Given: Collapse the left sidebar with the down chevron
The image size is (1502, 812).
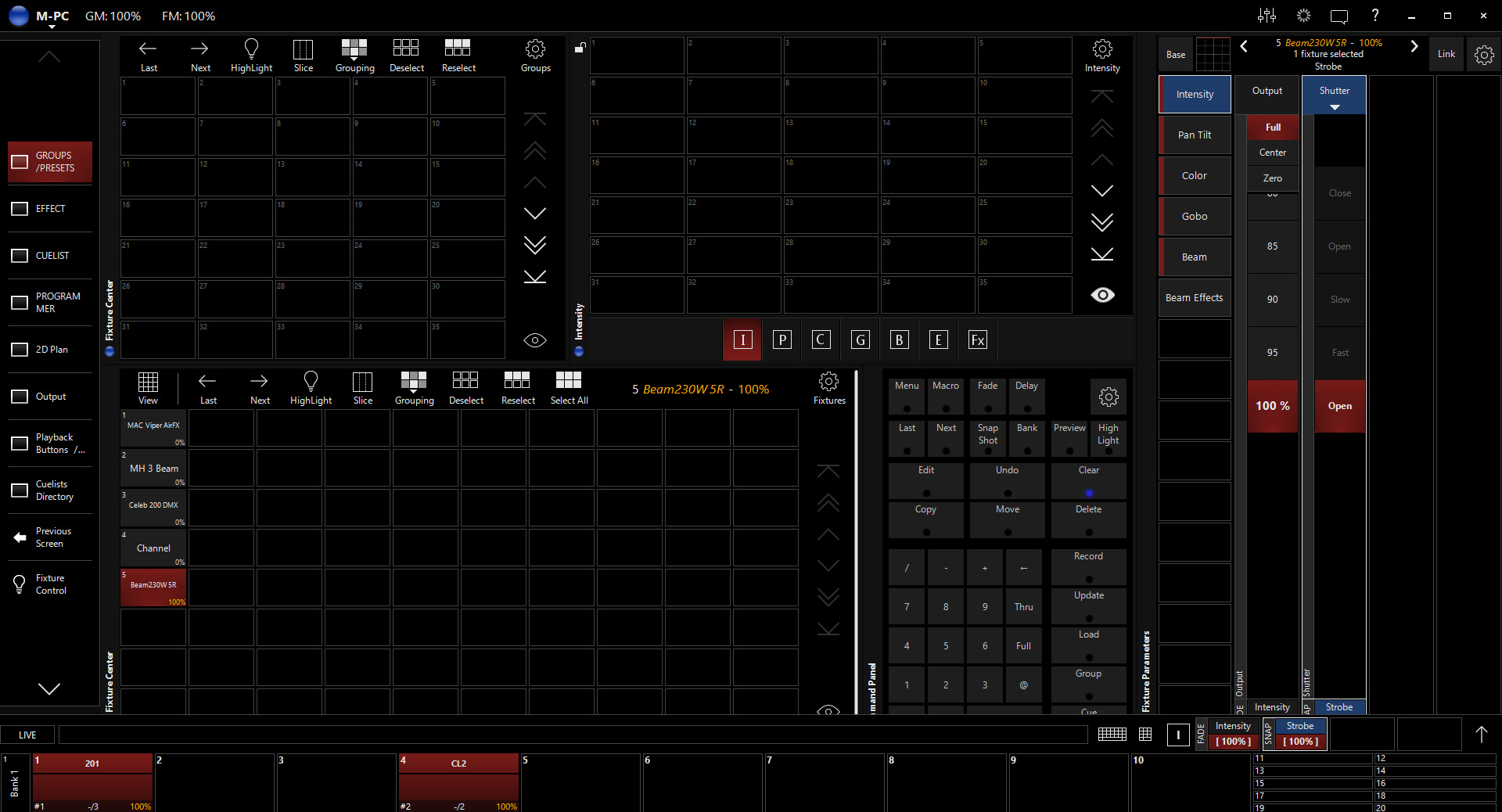Looking at the screenshot, I should point(49,688).
